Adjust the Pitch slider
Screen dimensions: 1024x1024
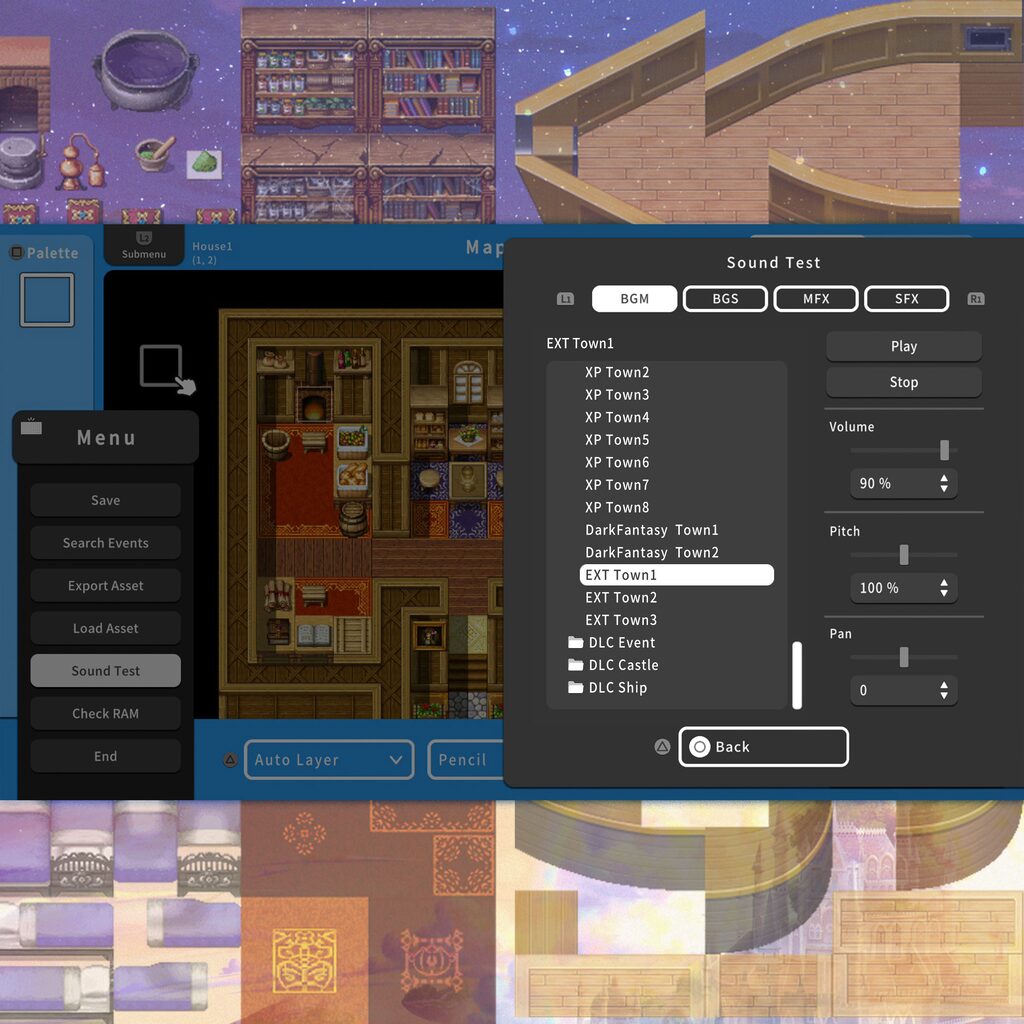904,554
